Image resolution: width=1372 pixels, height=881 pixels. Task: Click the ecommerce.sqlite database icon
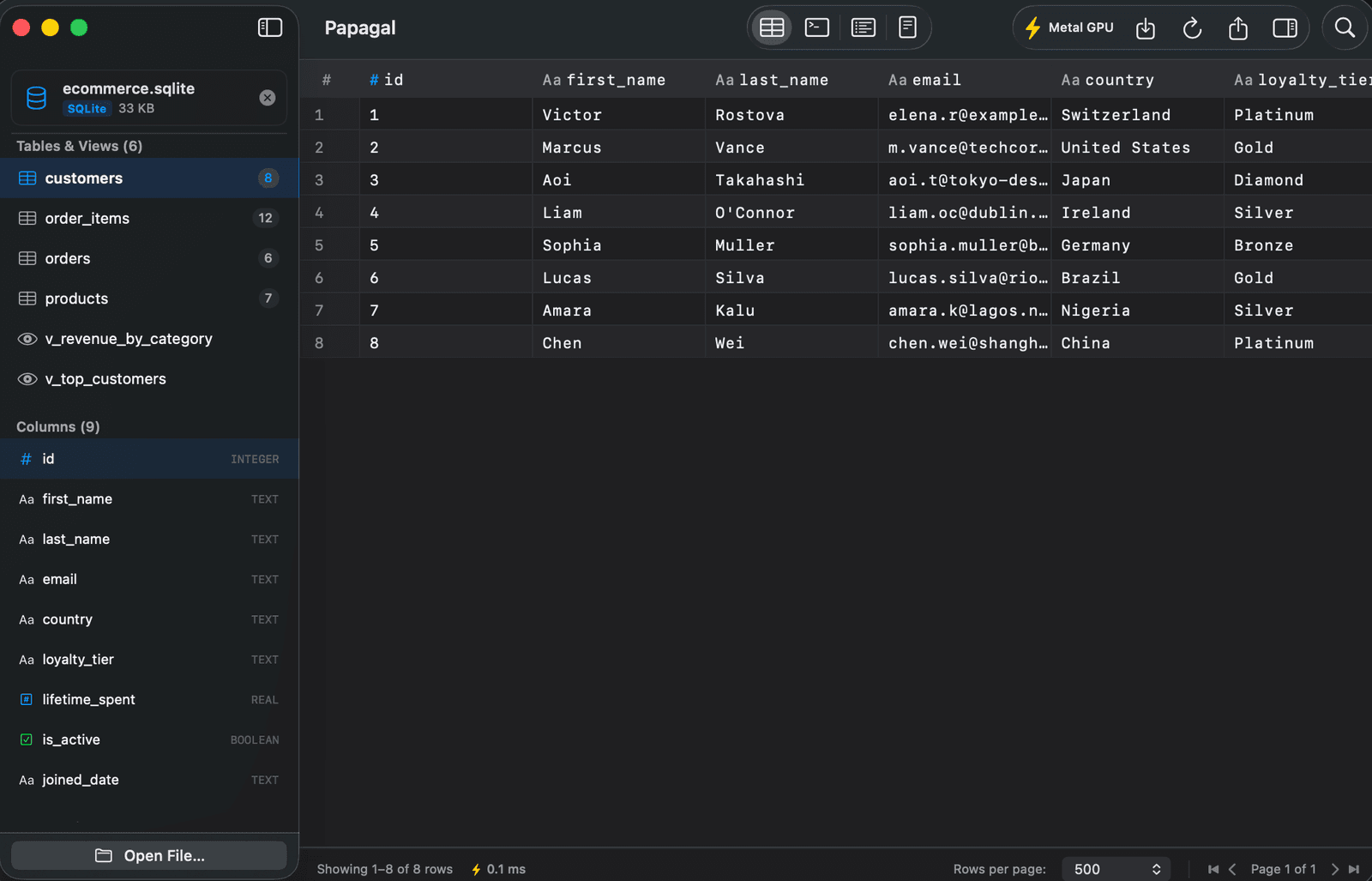pyautogui.click(x=36, y=98)
